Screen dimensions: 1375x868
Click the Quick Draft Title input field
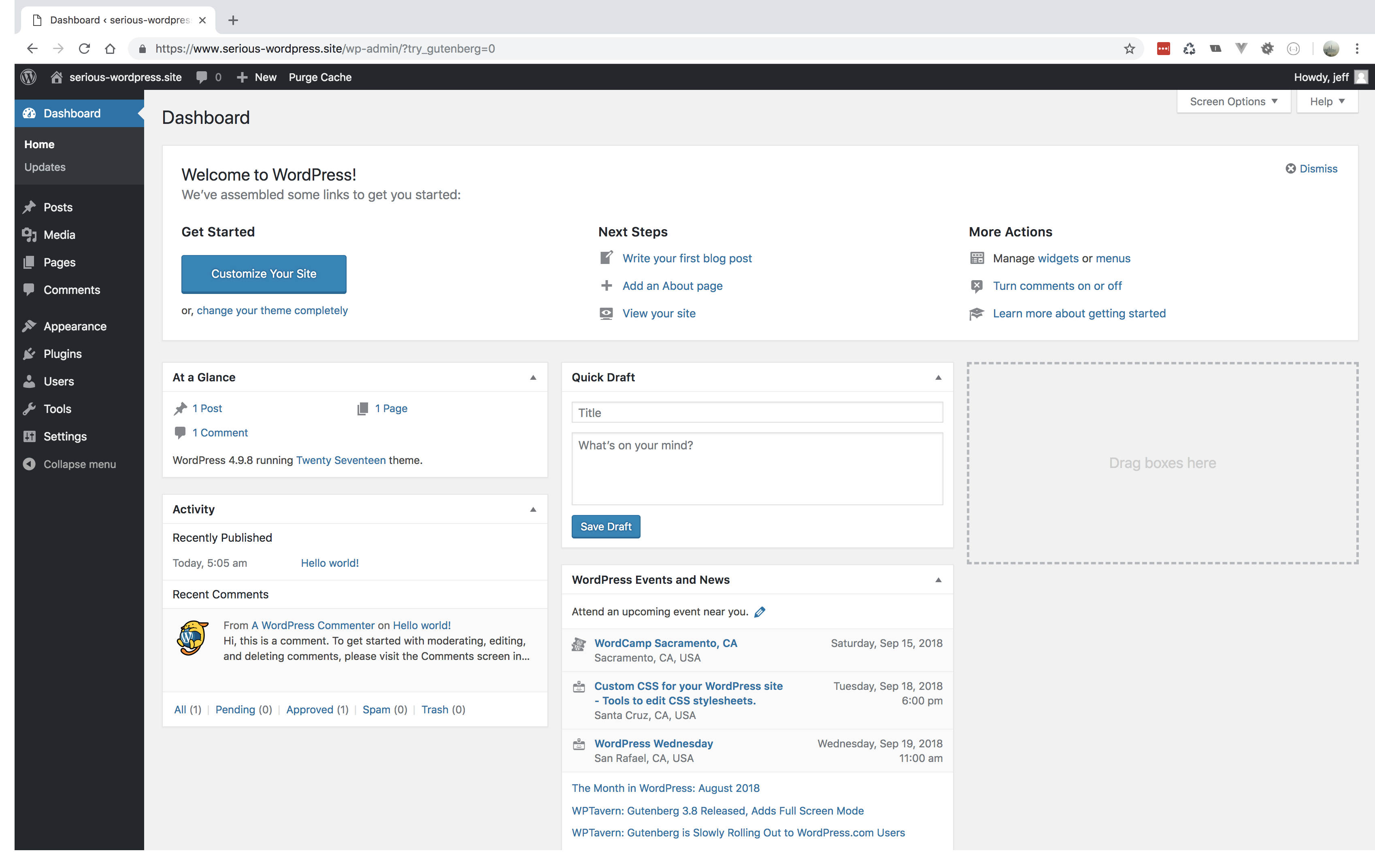click(757, 413)
